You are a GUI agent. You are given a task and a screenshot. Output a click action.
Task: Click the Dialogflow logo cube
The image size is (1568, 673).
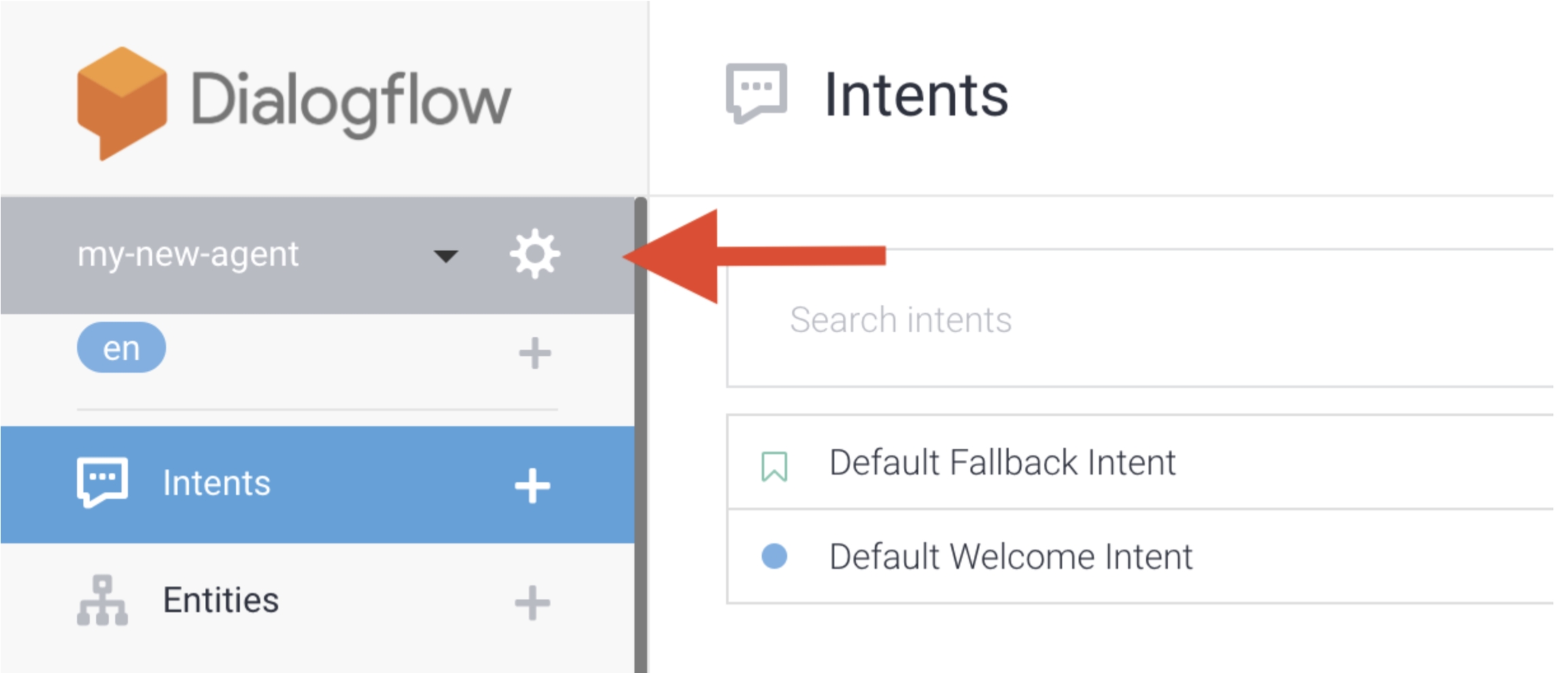(x=122, y=102)
